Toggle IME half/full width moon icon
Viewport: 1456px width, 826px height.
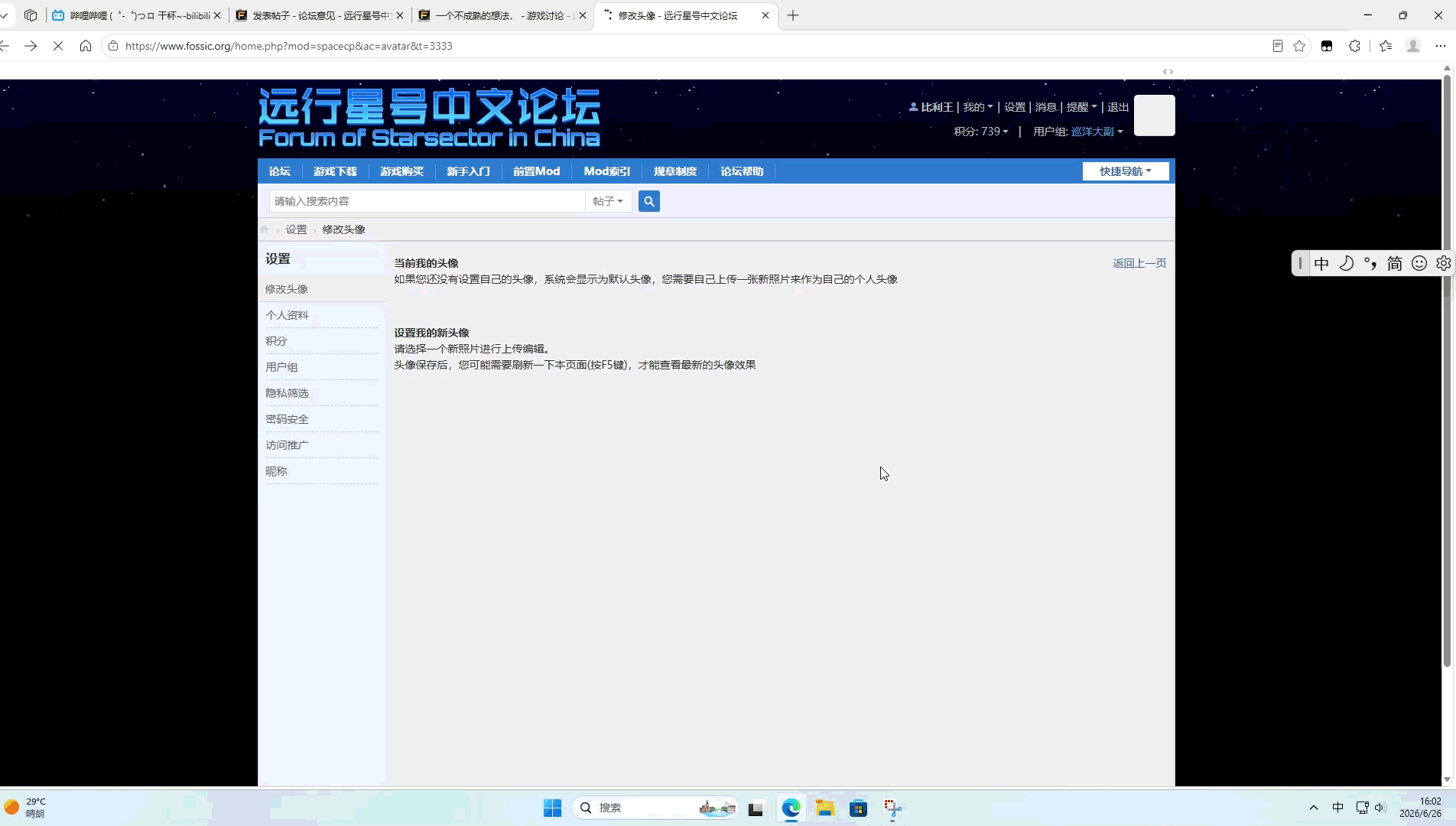click(1346, 263)
